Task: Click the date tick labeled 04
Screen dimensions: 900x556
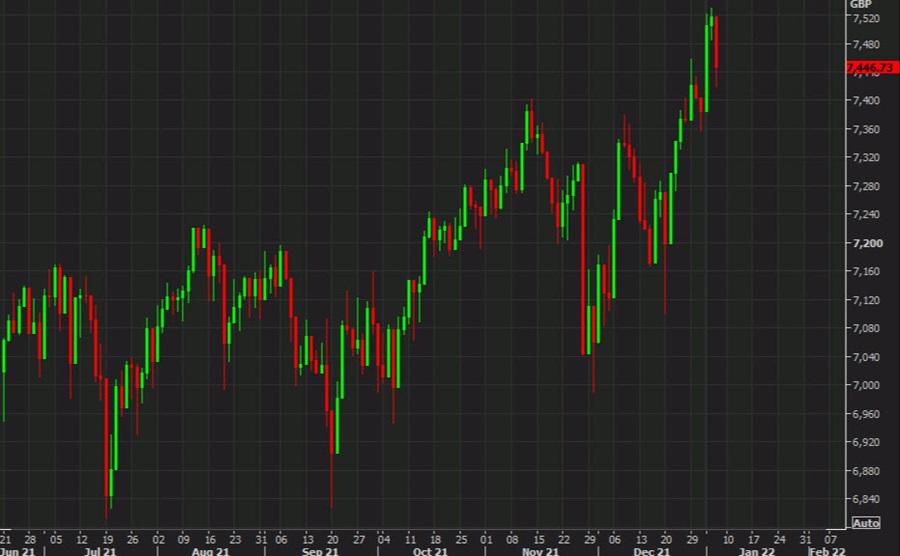Action: tap(384, 539)
